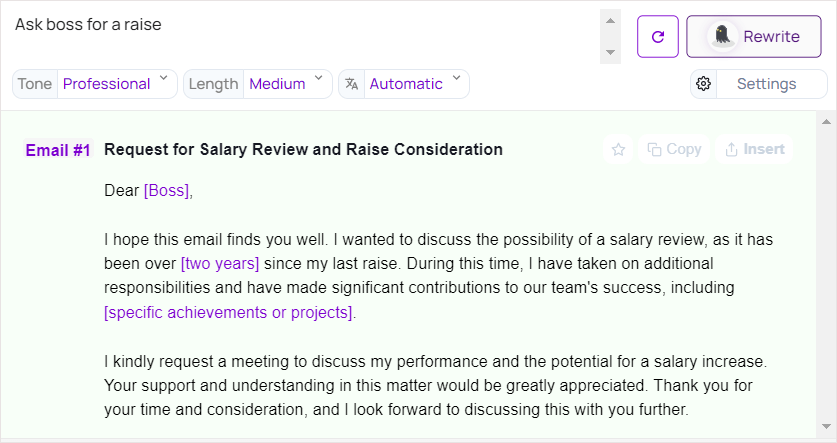Copy the generated email text

click(x=674, y=150)
